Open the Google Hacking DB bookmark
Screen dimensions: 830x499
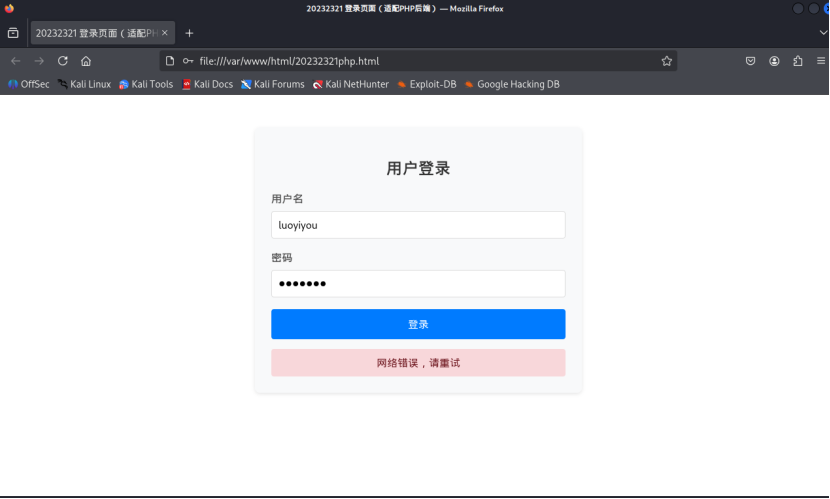(512, 84)
